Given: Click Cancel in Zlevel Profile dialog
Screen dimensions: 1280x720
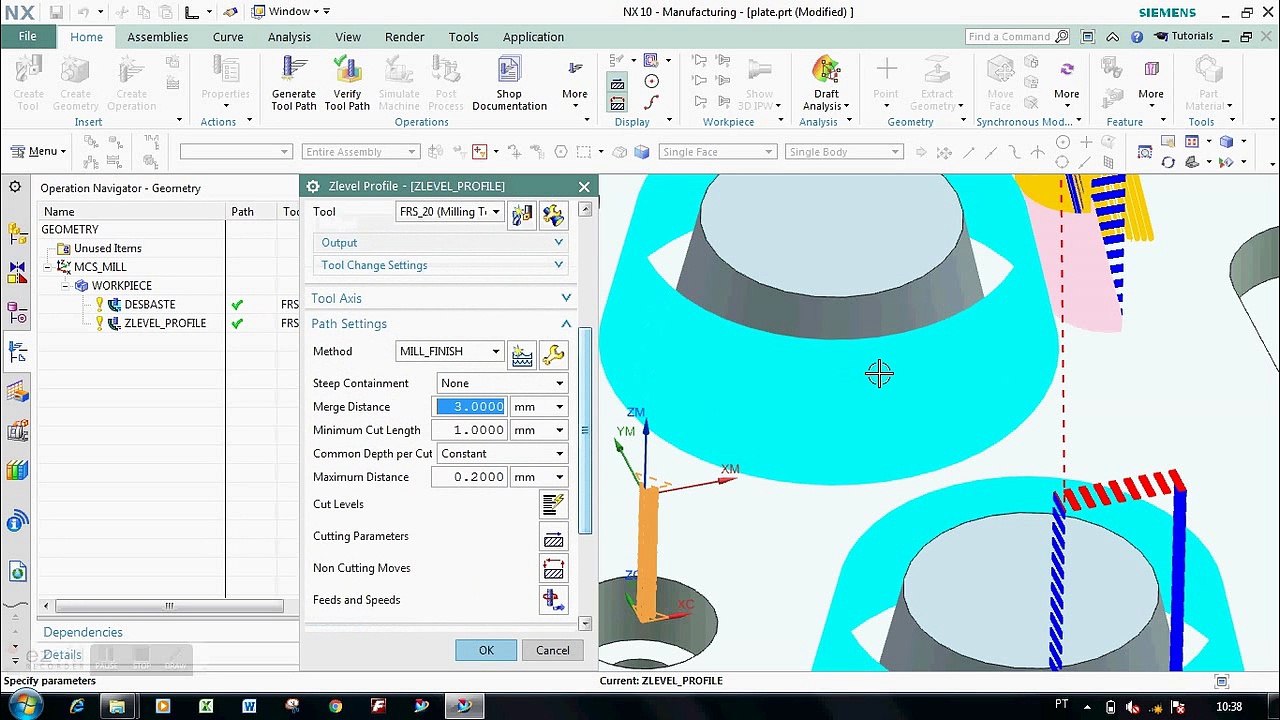Looking at the screenshot, I should [x=552, y=650].
